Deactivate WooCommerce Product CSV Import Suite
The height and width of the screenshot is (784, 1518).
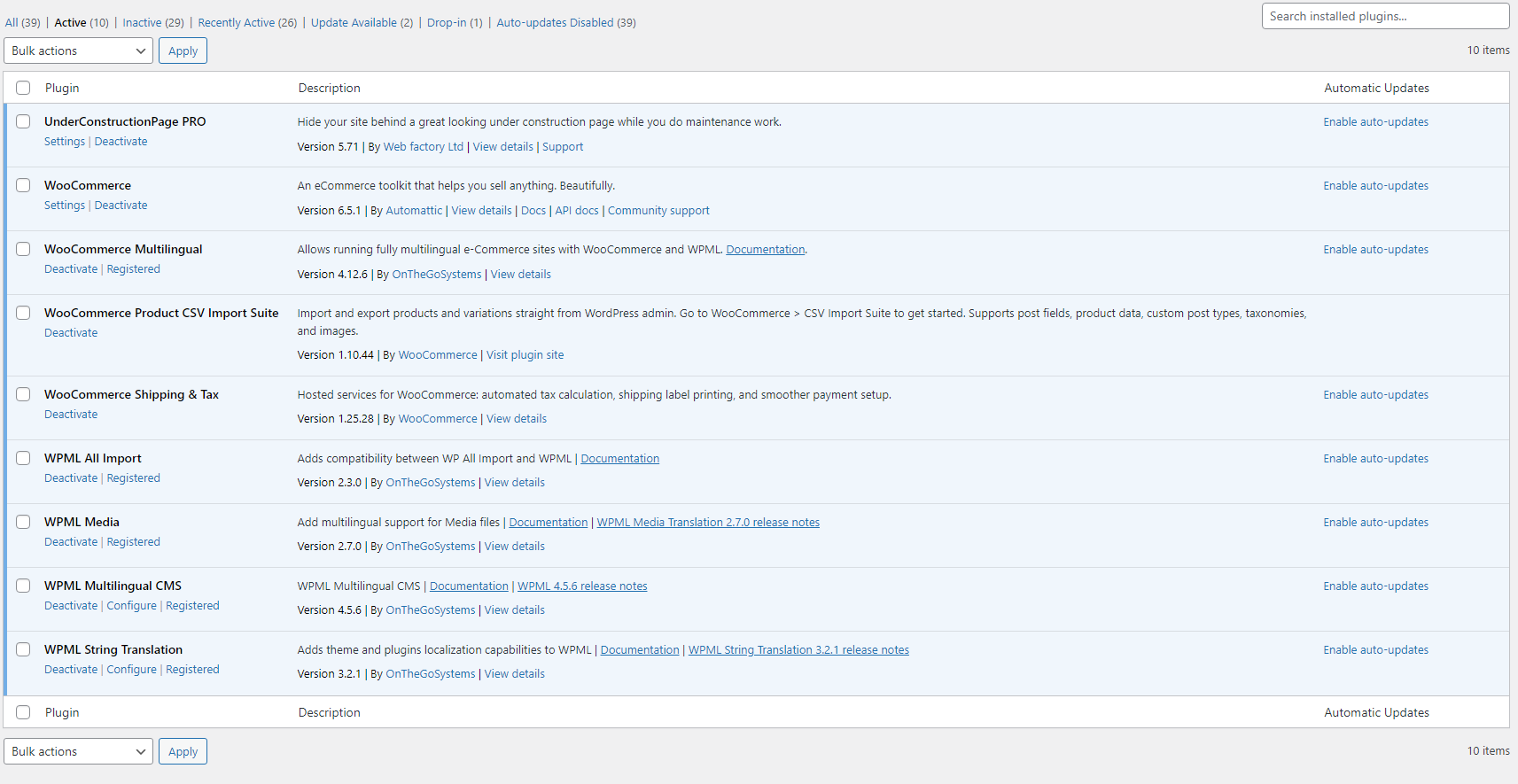pyautogui.click(x=71, y=333)
